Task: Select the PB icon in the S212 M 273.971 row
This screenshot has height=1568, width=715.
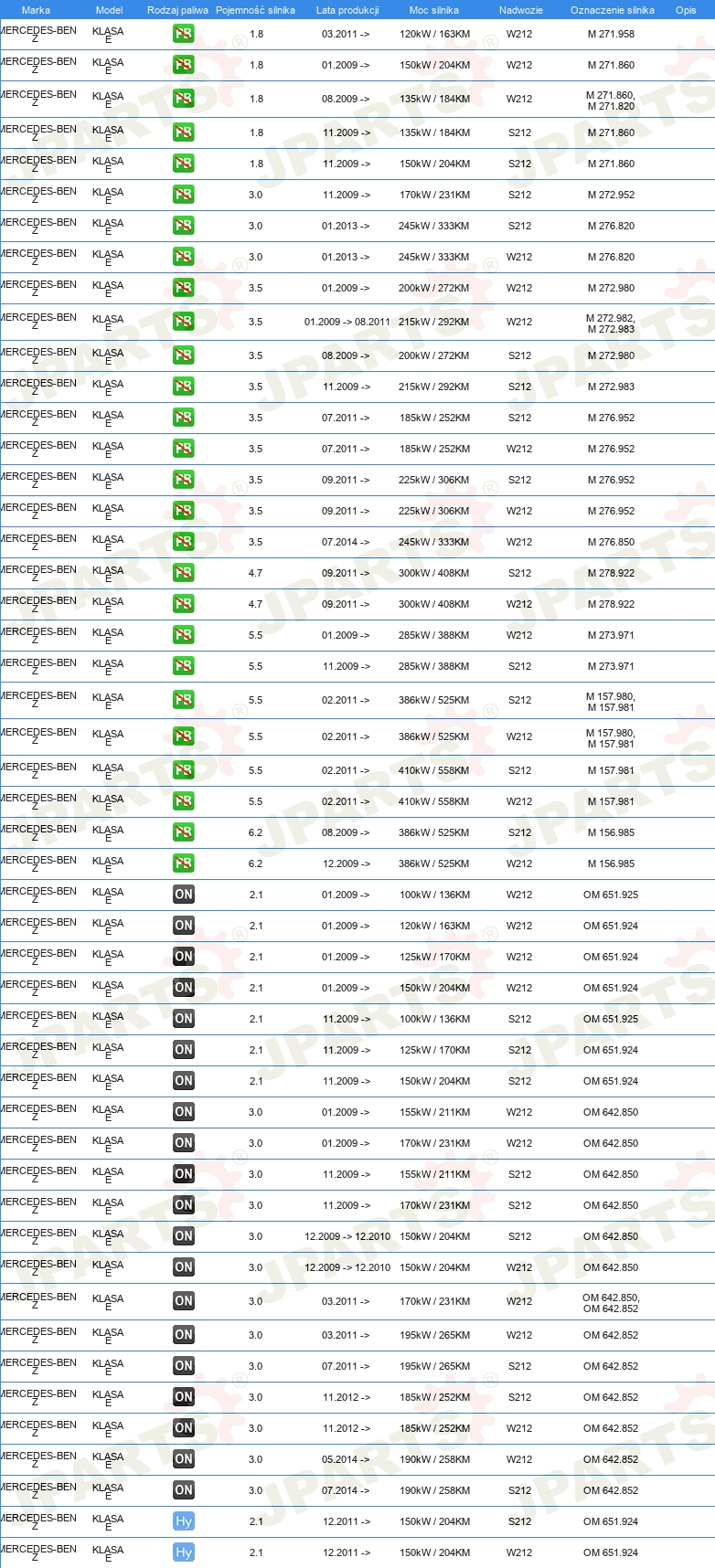Action: [x=183, y=666]
